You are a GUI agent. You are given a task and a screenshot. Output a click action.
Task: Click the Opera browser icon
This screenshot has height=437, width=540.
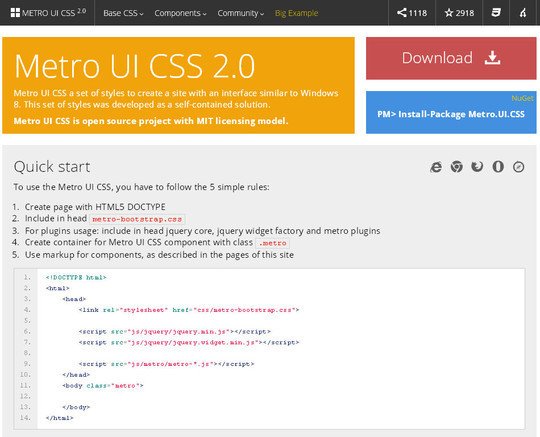(498, 167)
